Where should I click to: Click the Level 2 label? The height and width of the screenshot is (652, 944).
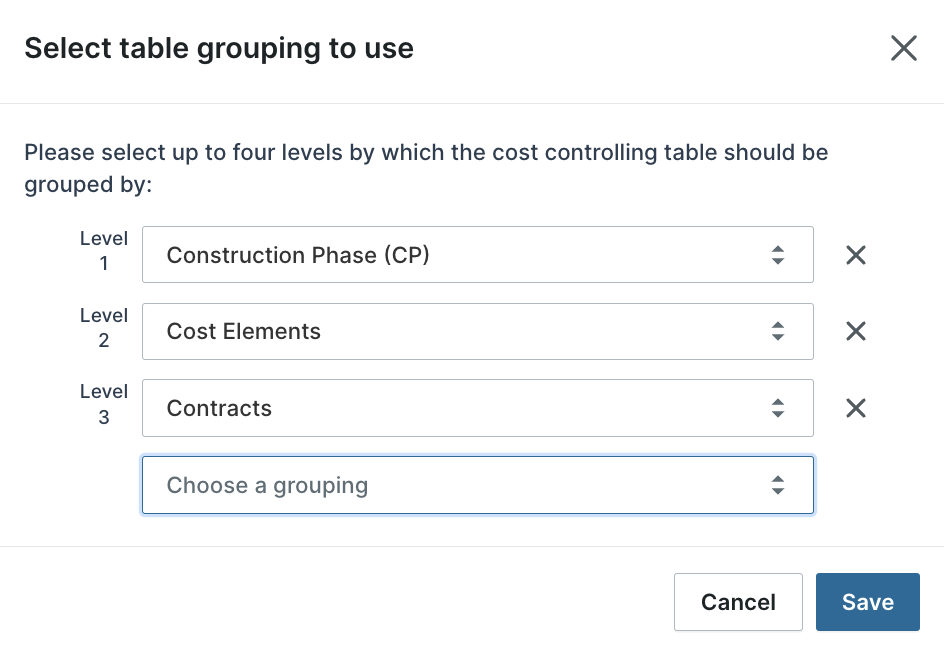click(x=104, y=327)
